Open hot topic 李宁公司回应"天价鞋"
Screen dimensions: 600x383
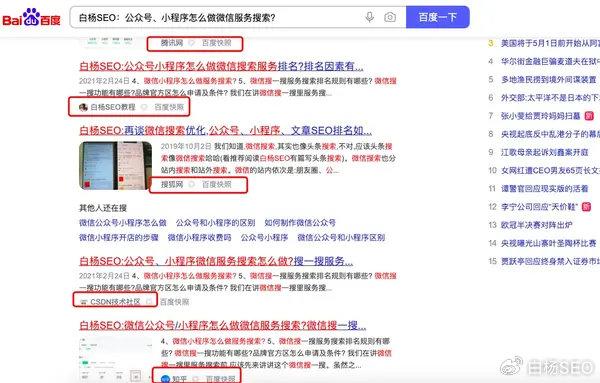click(539, 207)
